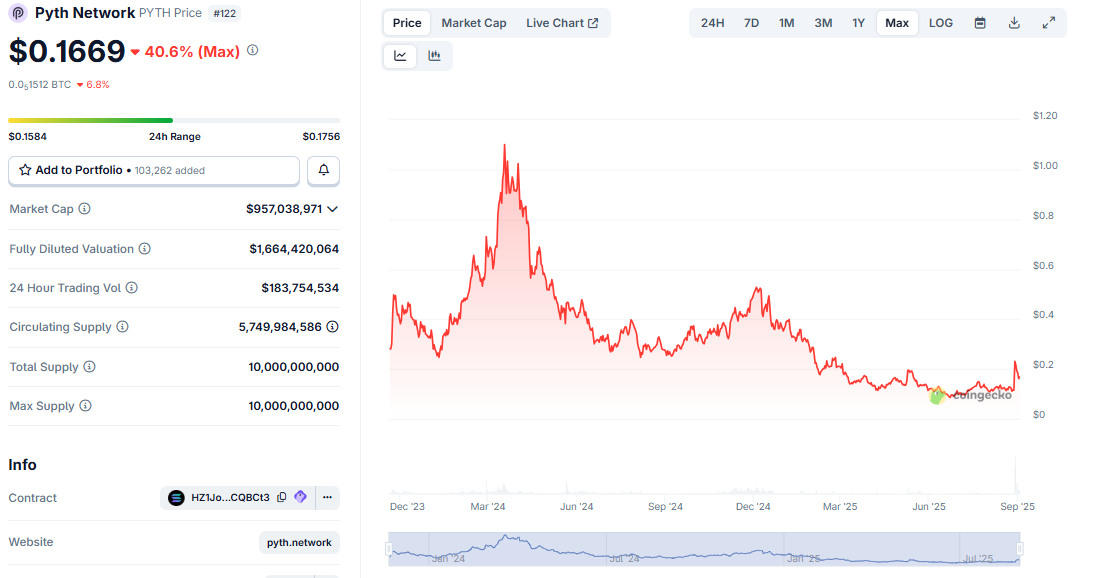1104x578 pixels.
Task: Click the 6.8% BTC change text
Action: point(98,84)
